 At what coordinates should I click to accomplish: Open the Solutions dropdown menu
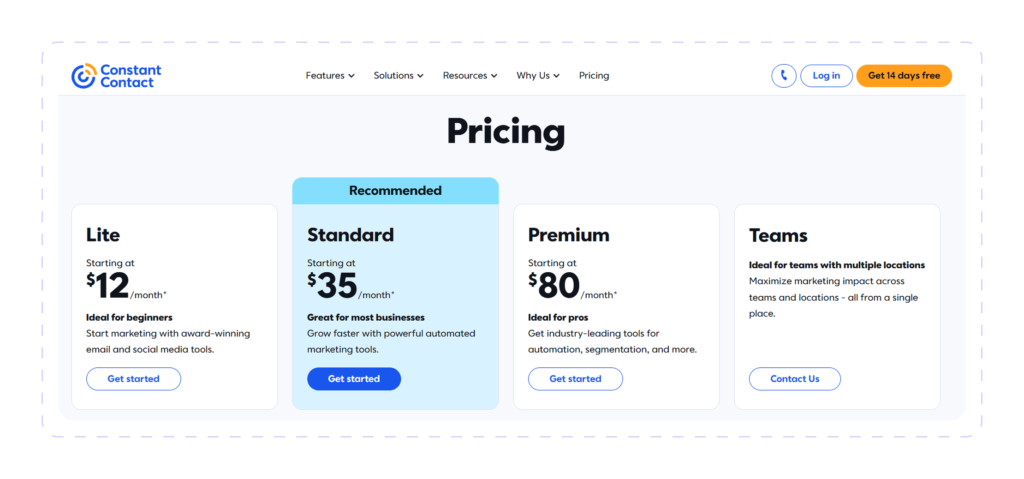pos(398,76)
